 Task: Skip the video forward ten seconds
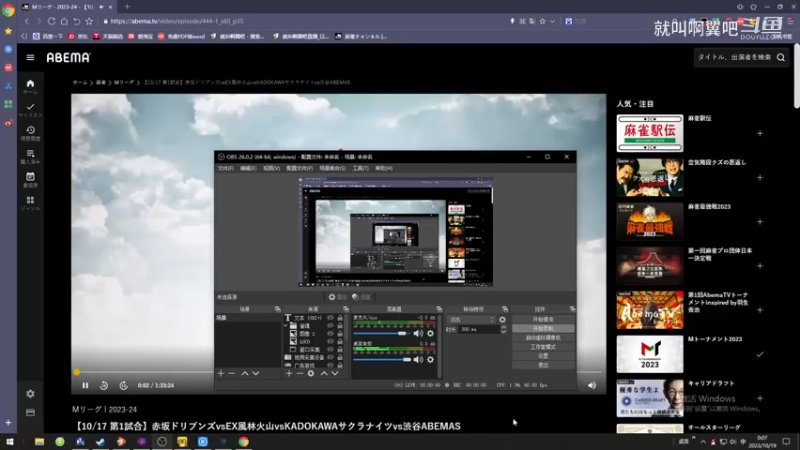click(123, 385)
